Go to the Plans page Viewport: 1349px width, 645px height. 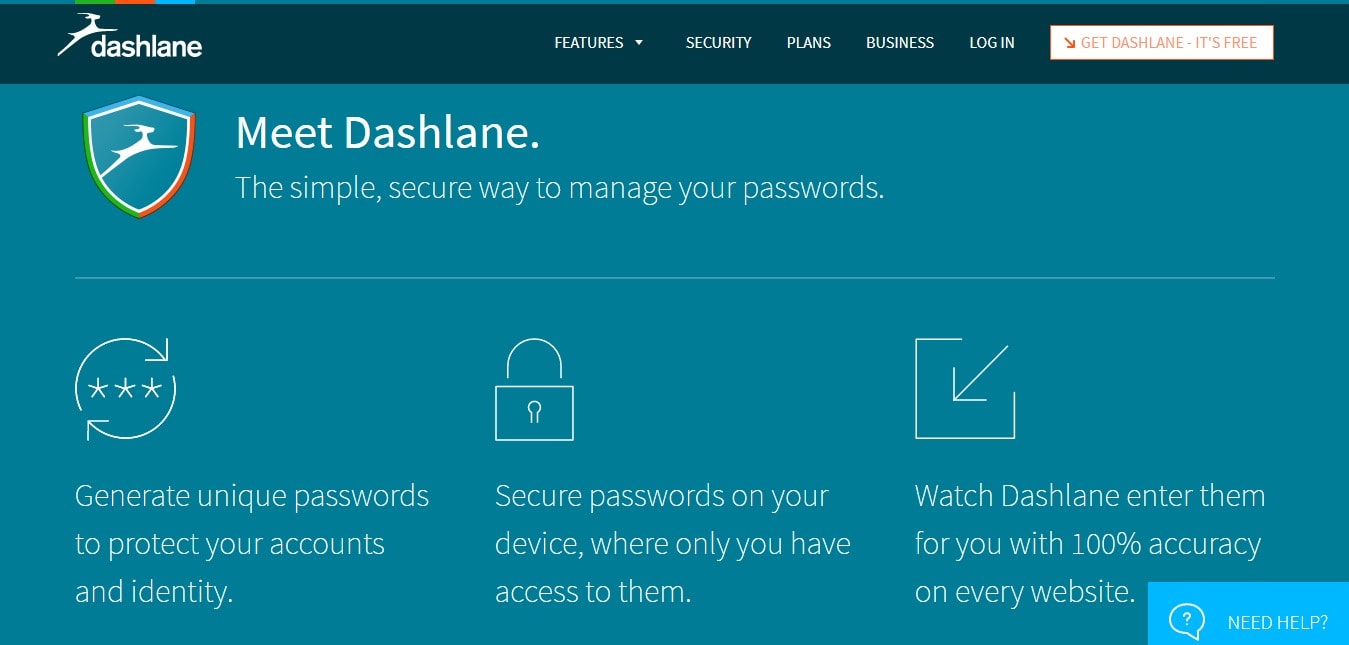(809, 43)
